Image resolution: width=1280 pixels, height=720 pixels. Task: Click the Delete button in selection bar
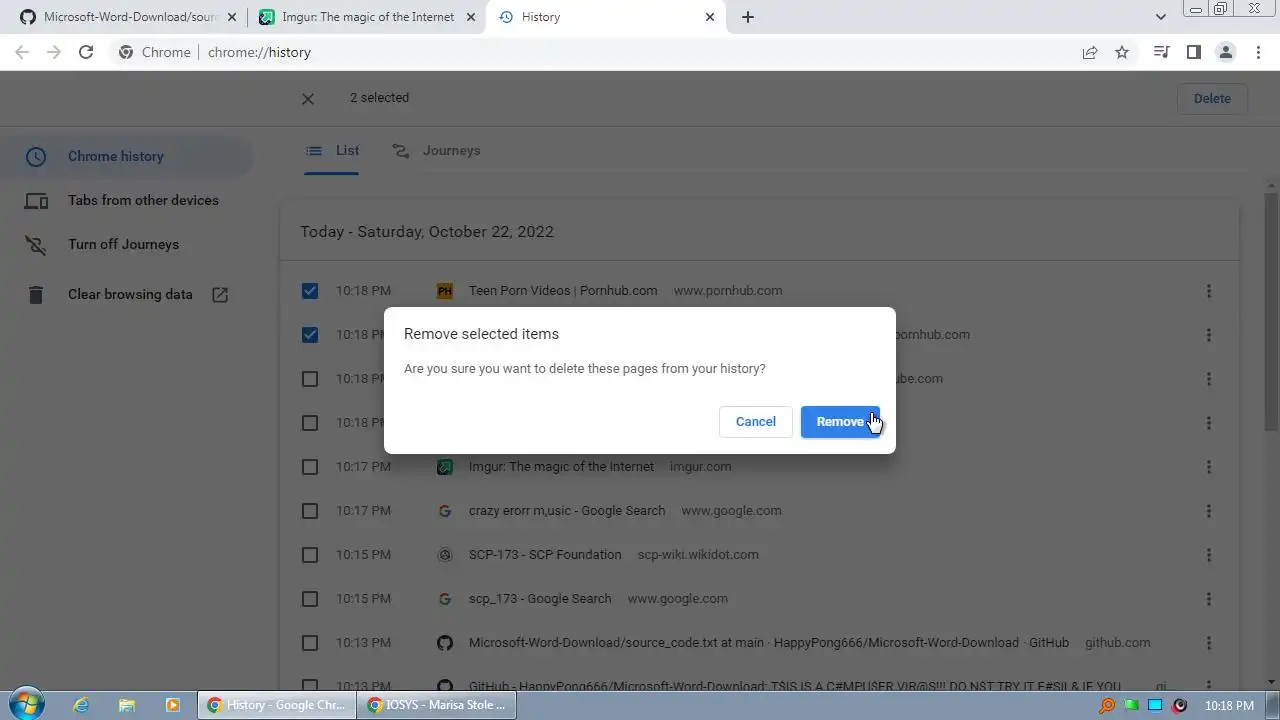[x=1212, y=98]
